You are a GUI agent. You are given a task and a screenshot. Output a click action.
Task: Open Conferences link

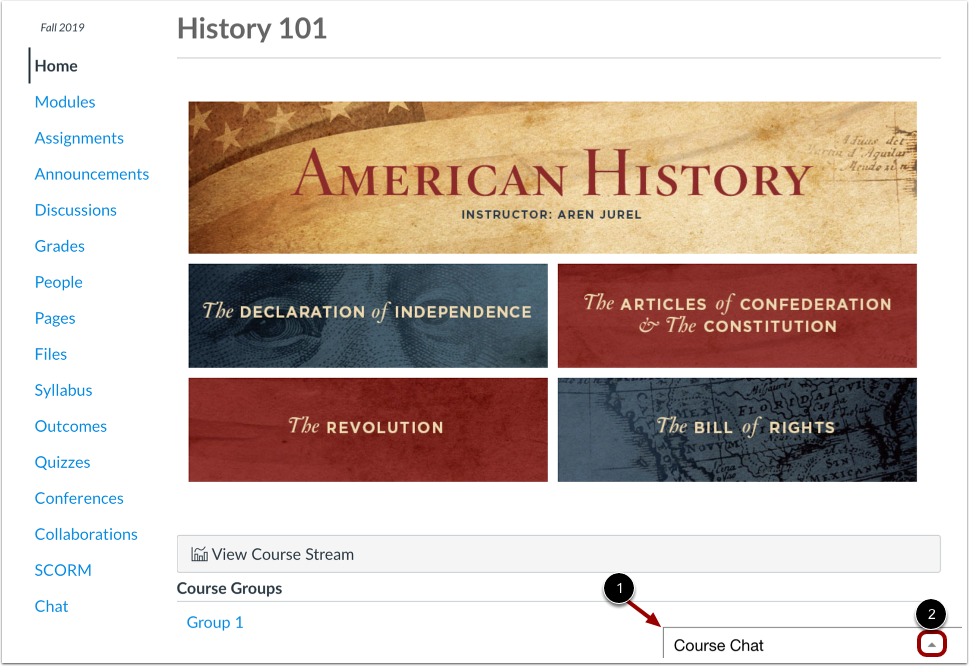(79, 498)
